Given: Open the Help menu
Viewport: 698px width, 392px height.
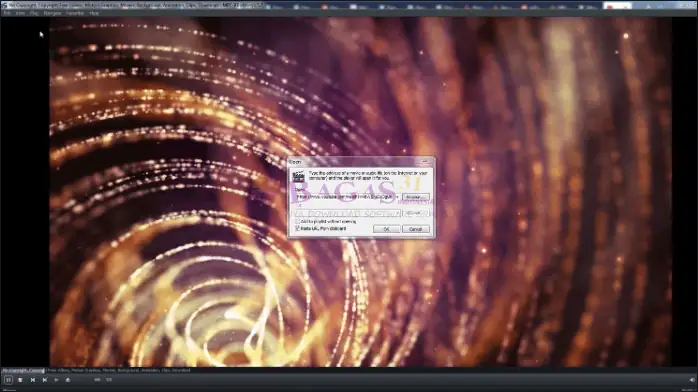Looking at the screenshot, I should (x=94, y=13).
